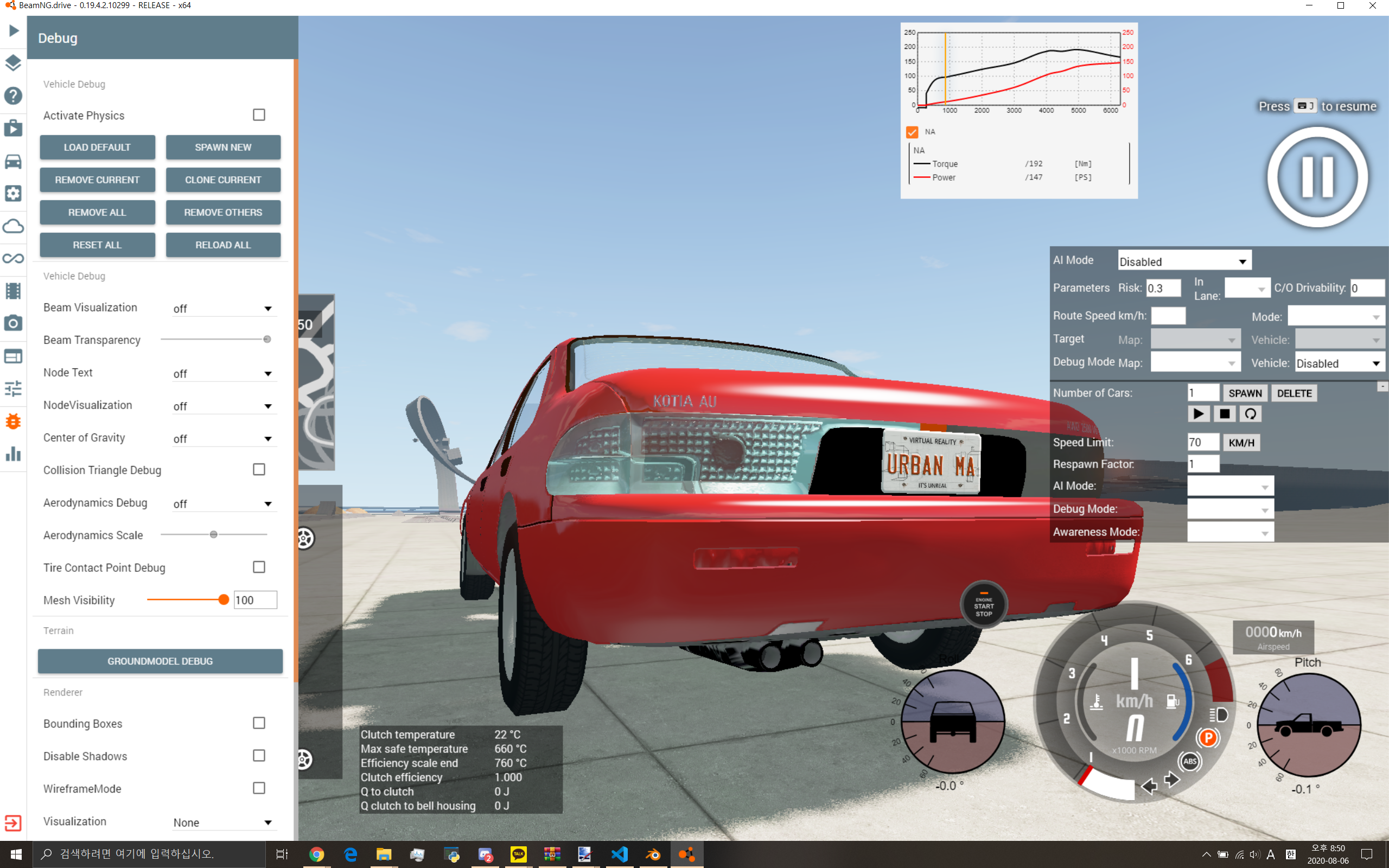Open the scenarios clipboard icon in sidebar

13,127
